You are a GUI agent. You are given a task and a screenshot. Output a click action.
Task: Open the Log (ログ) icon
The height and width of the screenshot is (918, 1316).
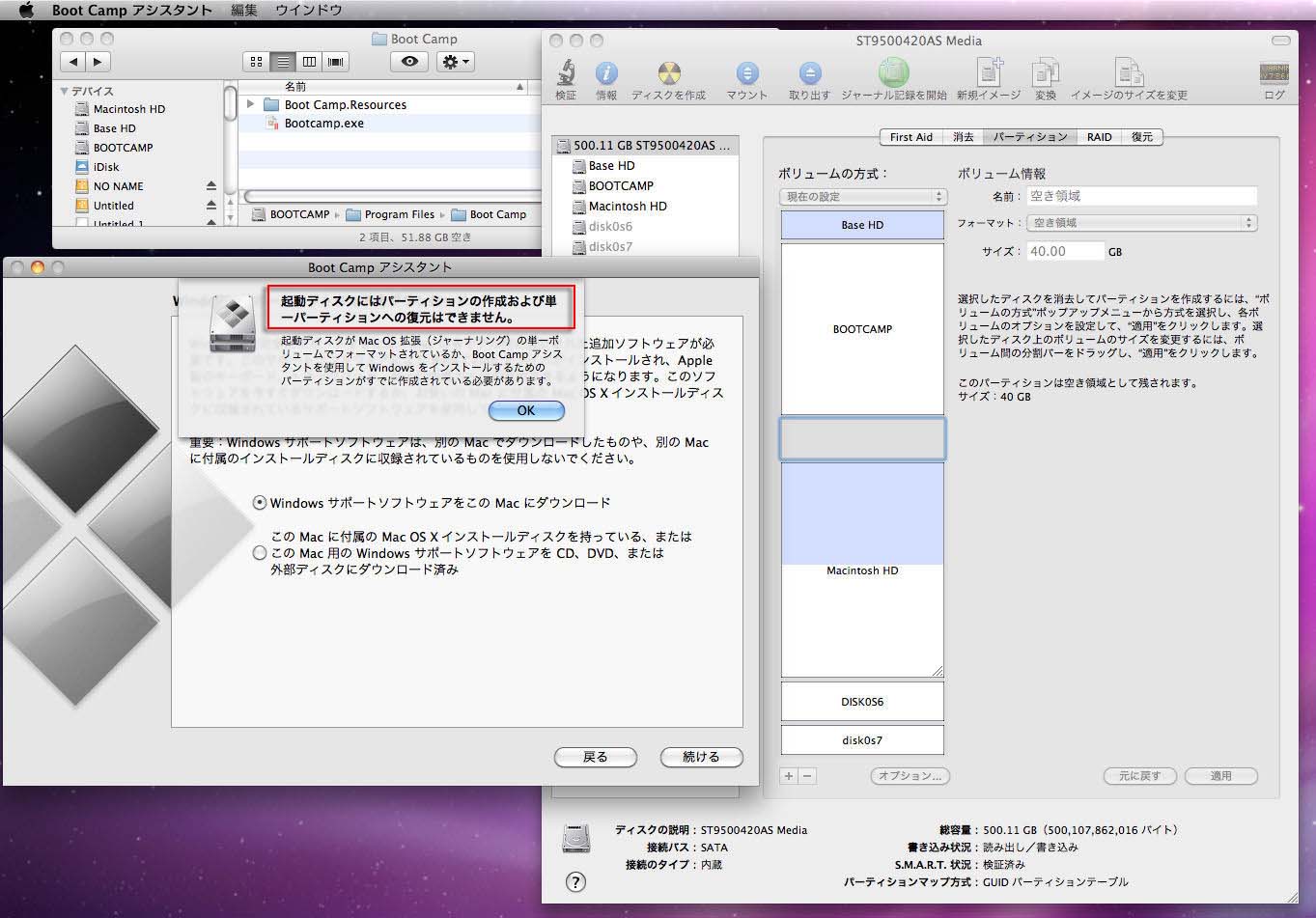1274,72
